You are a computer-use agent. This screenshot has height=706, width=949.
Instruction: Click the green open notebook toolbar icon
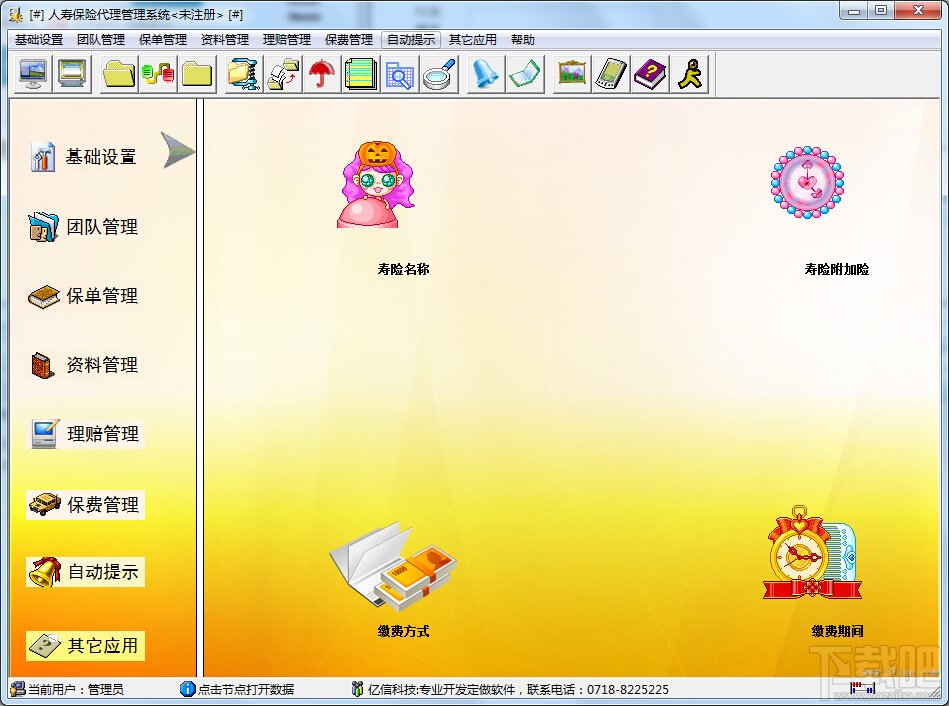pyautogui.click(x=525, y=74)
